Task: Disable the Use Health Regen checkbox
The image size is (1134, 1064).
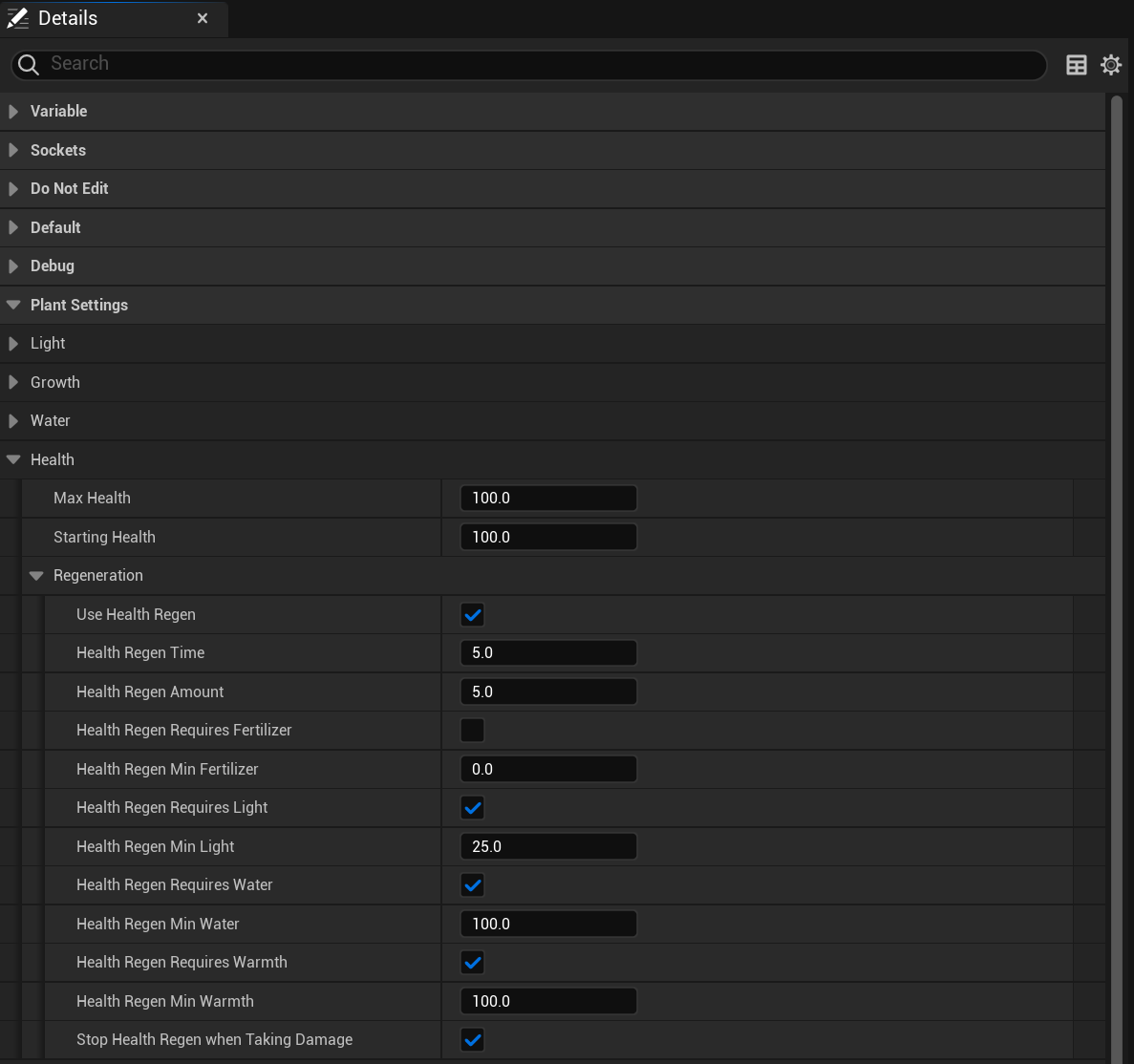Action: pos(472,615)
